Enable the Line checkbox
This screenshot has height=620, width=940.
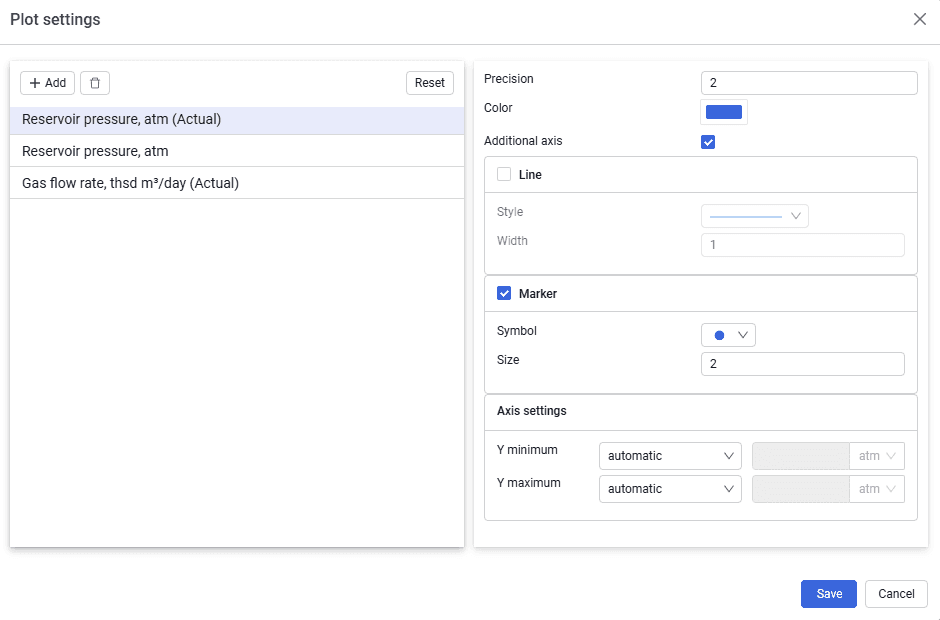pyautogui.click(x=504, y=174)
